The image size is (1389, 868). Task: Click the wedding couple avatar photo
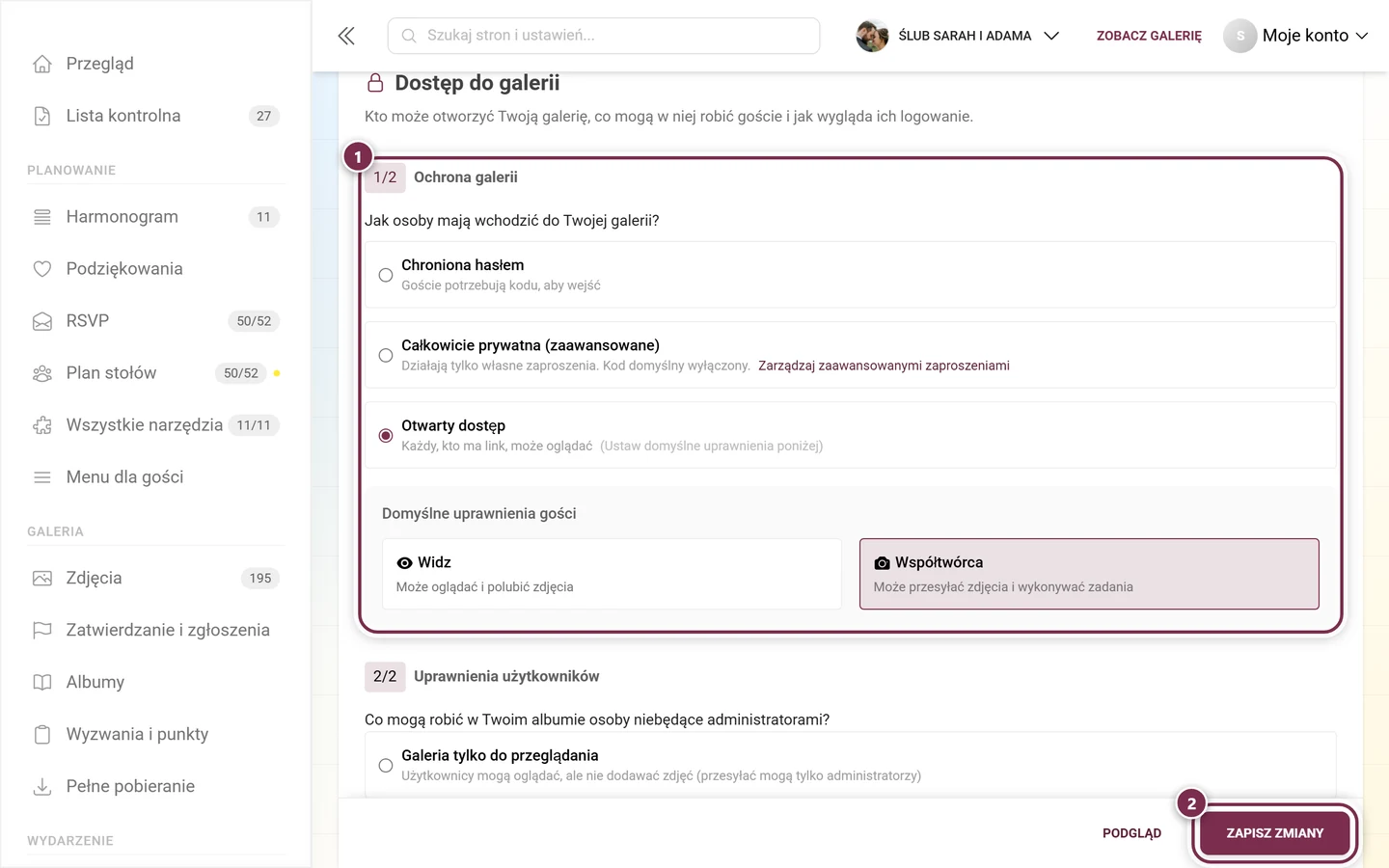(x=872, y=36)
